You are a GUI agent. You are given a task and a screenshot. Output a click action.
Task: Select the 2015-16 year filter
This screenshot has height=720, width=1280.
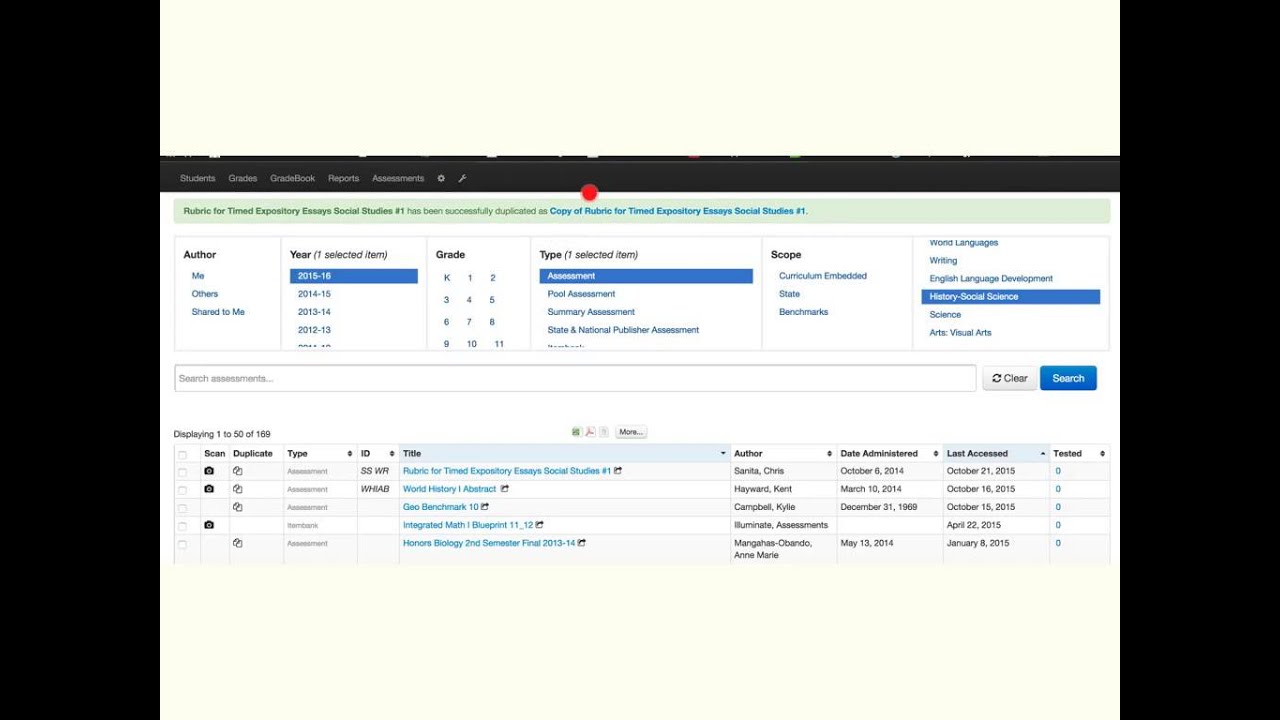[354, 276]
